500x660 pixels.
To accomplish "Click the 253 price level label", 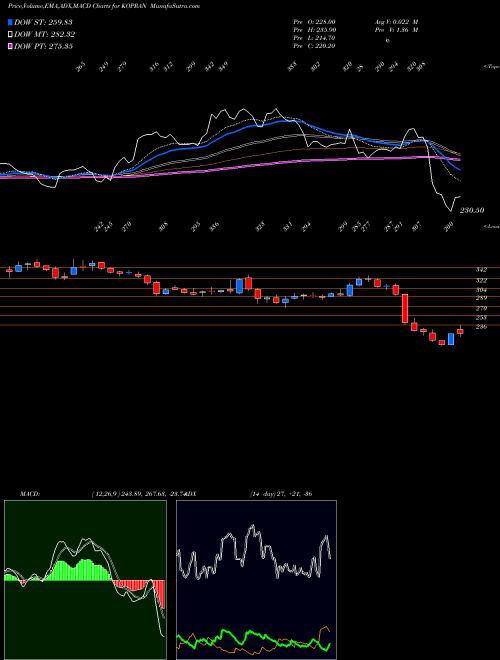I will tap(481, 318).
